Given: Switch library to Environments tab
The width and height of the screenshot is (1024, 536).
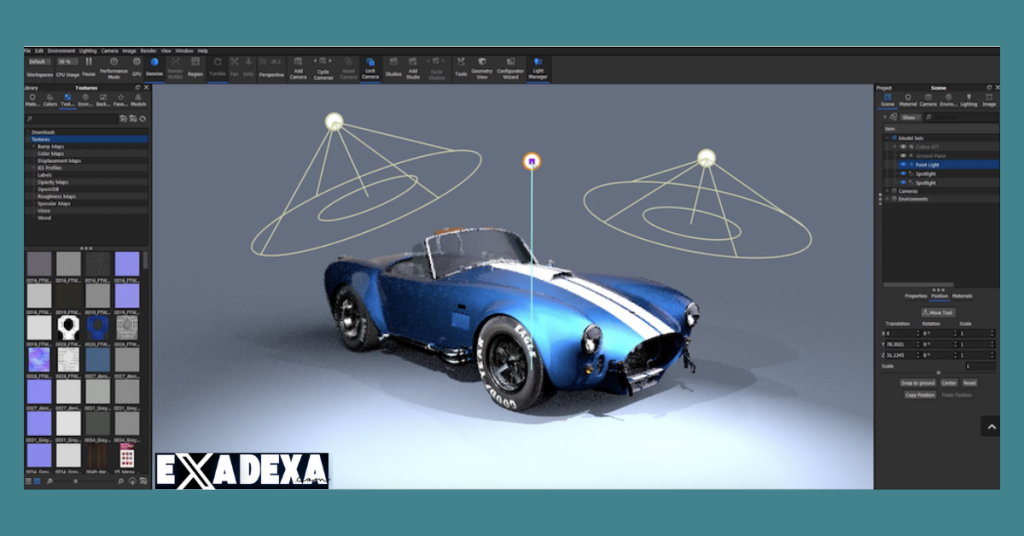Looking at the screenshot, I should tap(85, 100).
